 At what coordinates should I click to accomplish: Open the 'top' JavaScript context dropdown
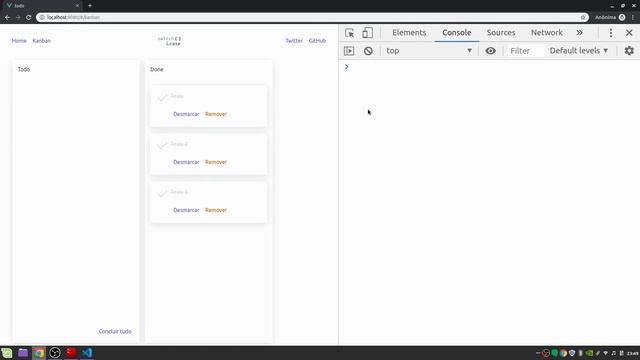coord(429,51)
